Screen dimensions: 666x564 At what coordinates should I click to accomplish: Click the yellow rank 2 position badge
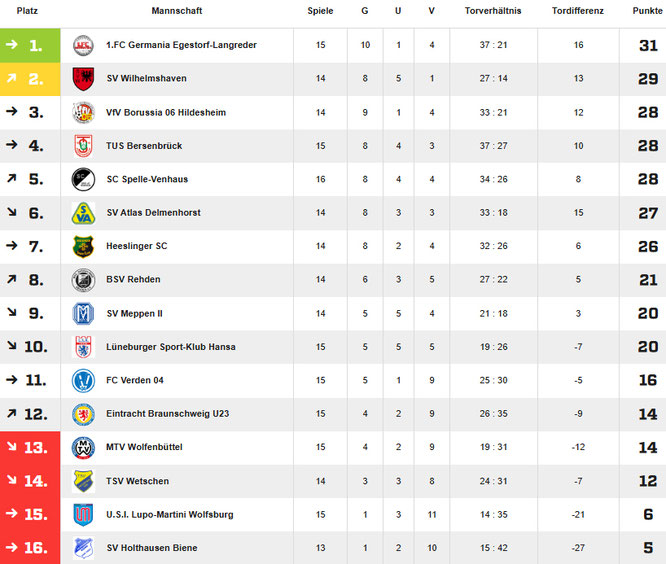30,79
